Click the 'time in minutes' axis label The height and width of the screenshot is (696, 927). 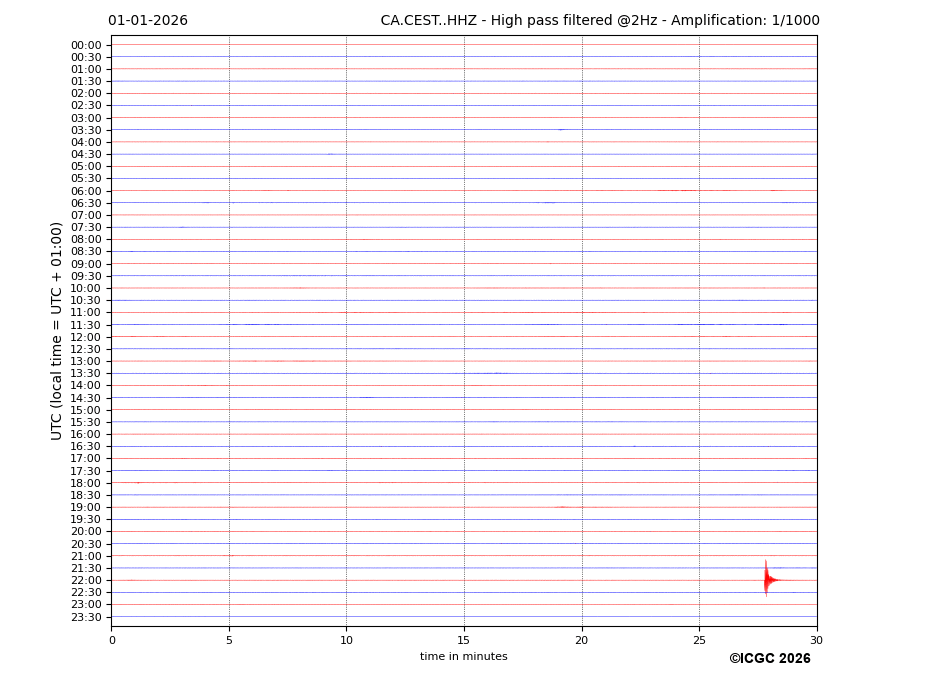463,656
